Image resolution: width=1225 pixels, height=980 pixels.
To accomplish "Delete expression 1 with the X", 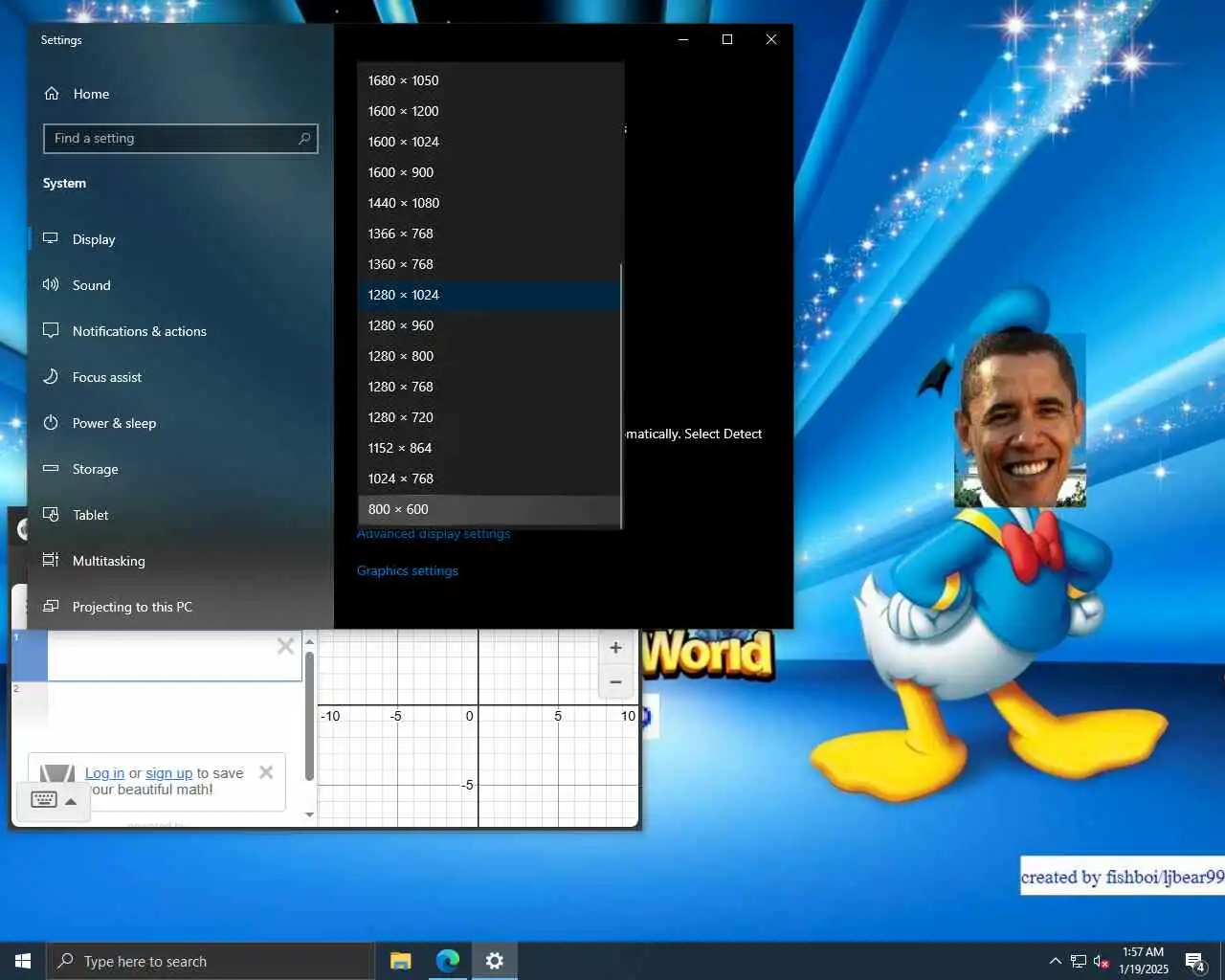I will point(285,646).
